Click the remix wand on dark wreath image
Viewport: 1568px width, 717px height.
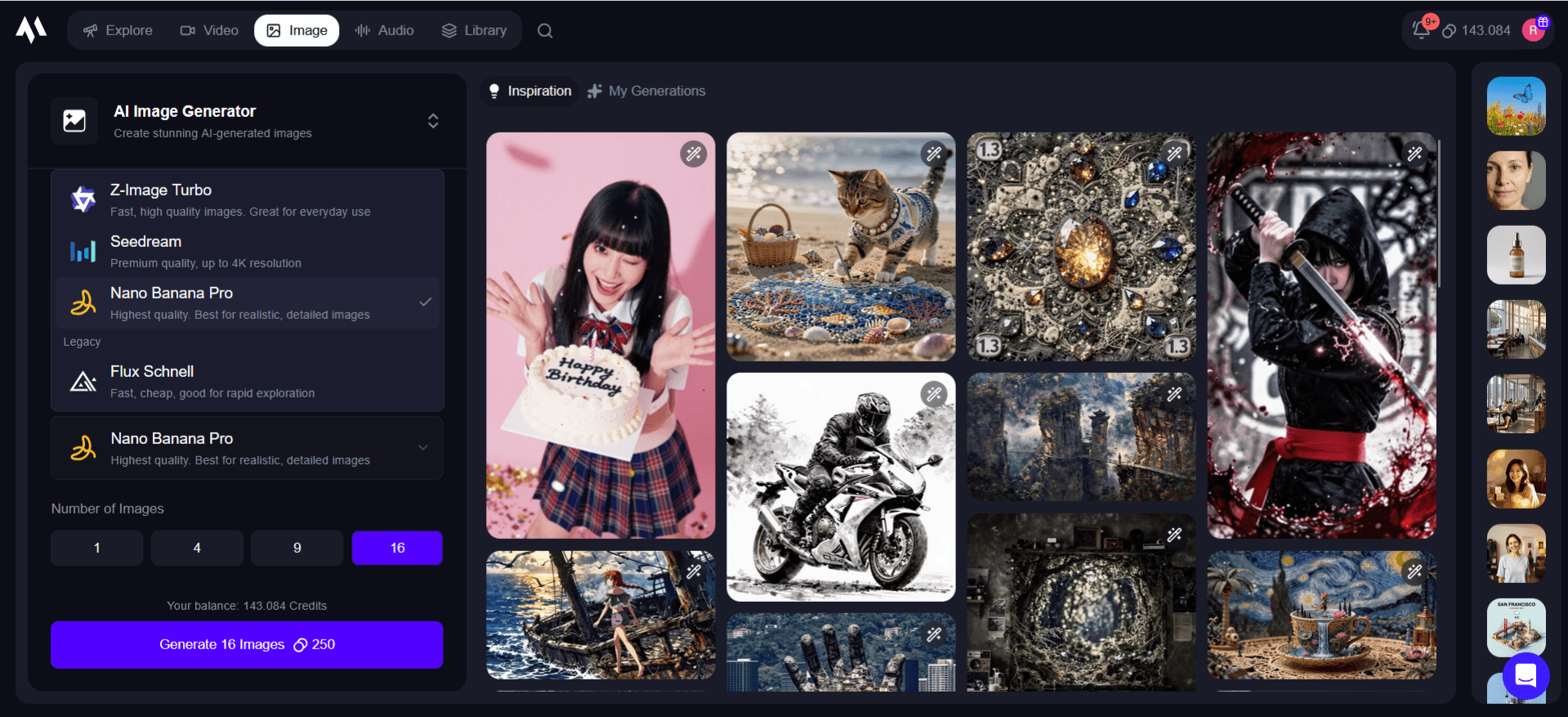1174,535
